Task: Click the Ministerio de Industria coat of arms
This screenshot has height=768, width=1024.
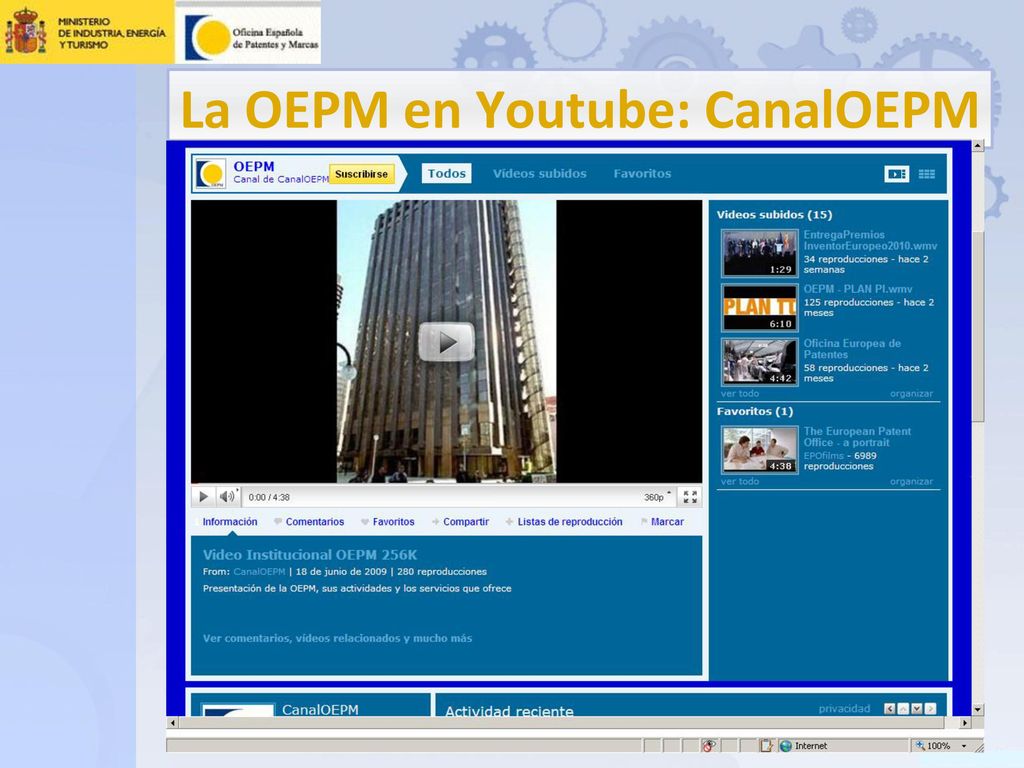Action: pyautogui.click(x=25, y=31)
